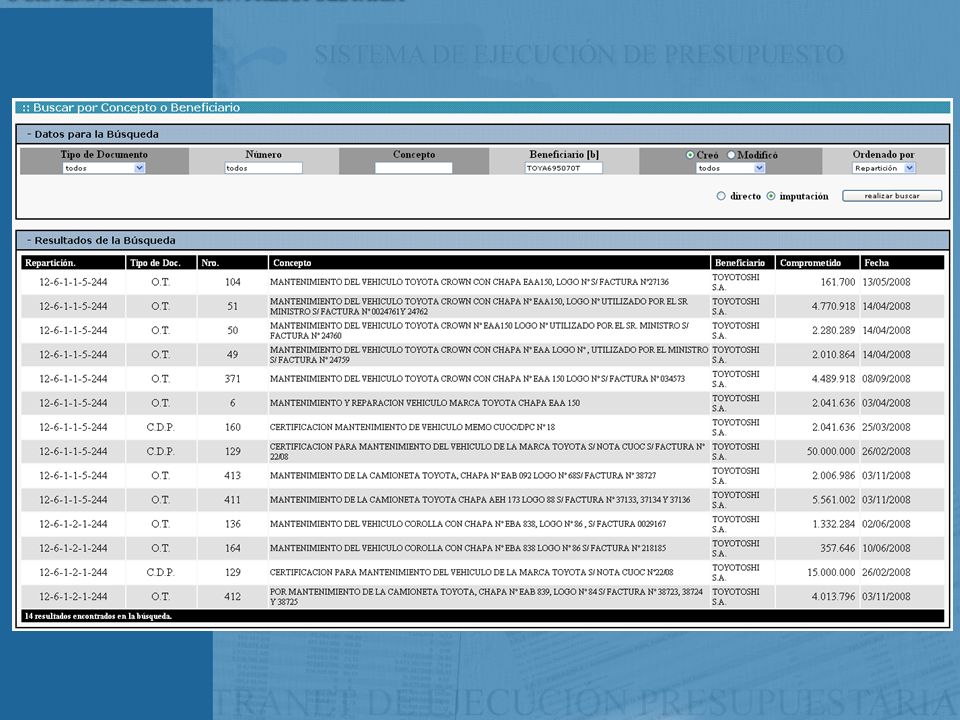Click concept MANTENIMIENTO Y REPARACION VEHICULO MARCA TOYOTA

[424, 403]
